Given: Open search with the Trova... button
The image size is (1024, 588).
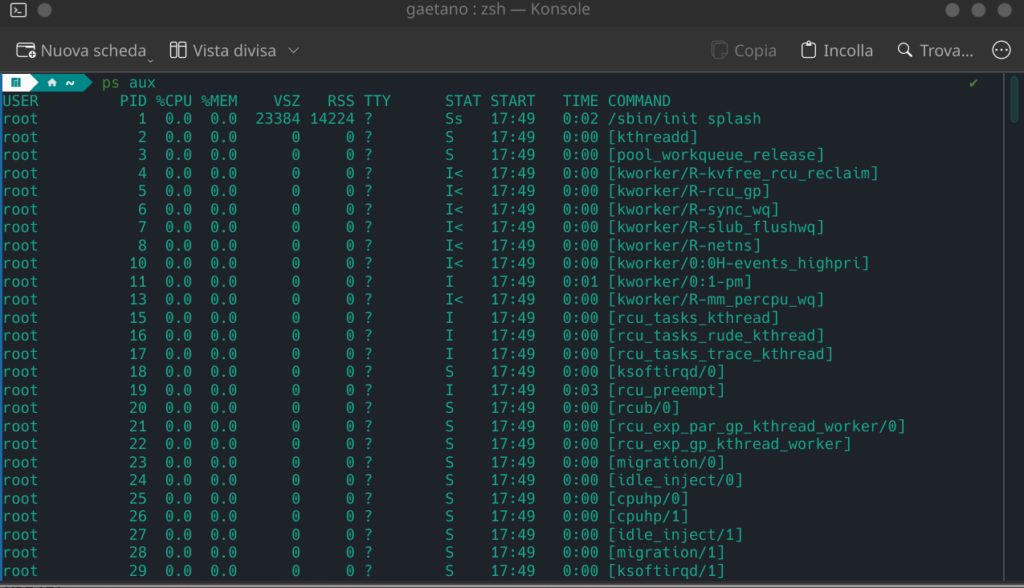Looking at the screenshot, I should click(x=934, y=50).
